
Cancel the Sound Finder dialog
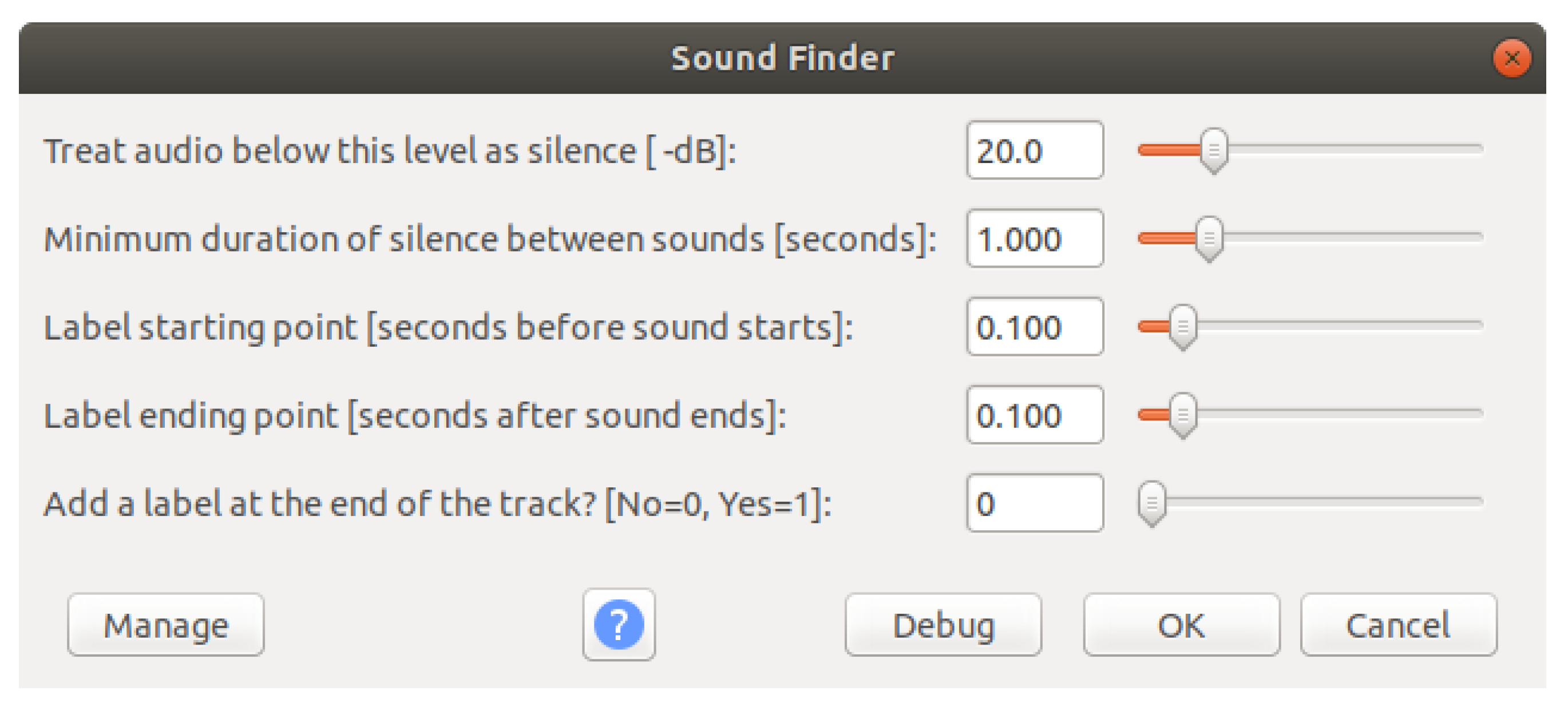click(1398, 624)
